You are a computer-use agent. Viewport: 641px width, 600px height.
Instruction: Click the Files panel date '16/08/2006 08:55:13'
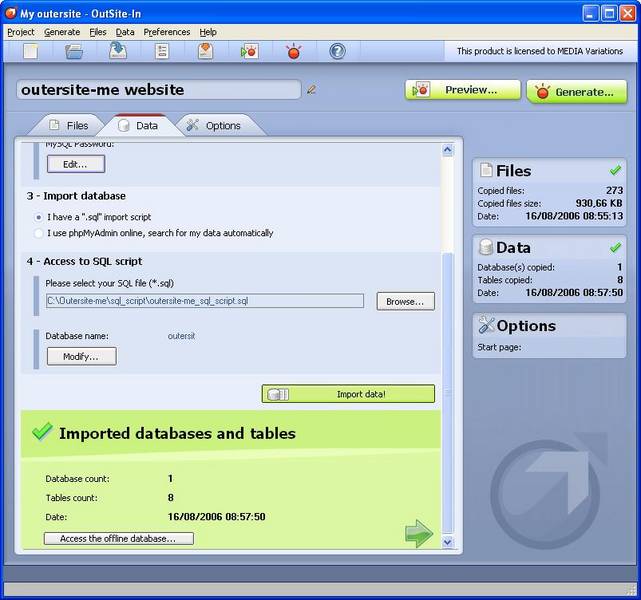(574, 216)
